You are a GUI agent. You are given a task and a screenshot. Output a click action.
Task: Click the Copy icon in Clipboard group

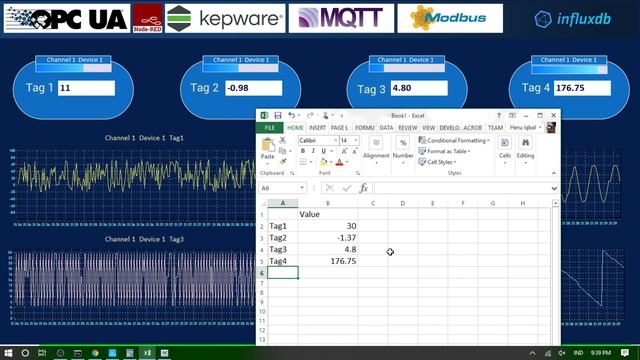(282, 151)
